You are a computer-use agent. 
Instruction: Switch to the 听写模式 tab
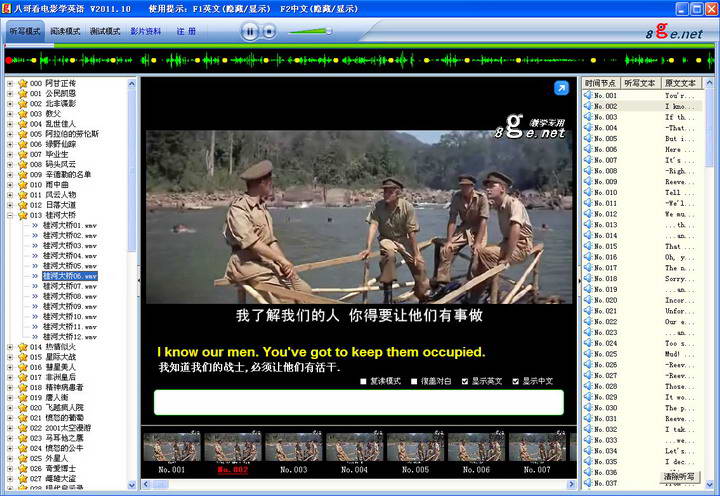point(25,31)
